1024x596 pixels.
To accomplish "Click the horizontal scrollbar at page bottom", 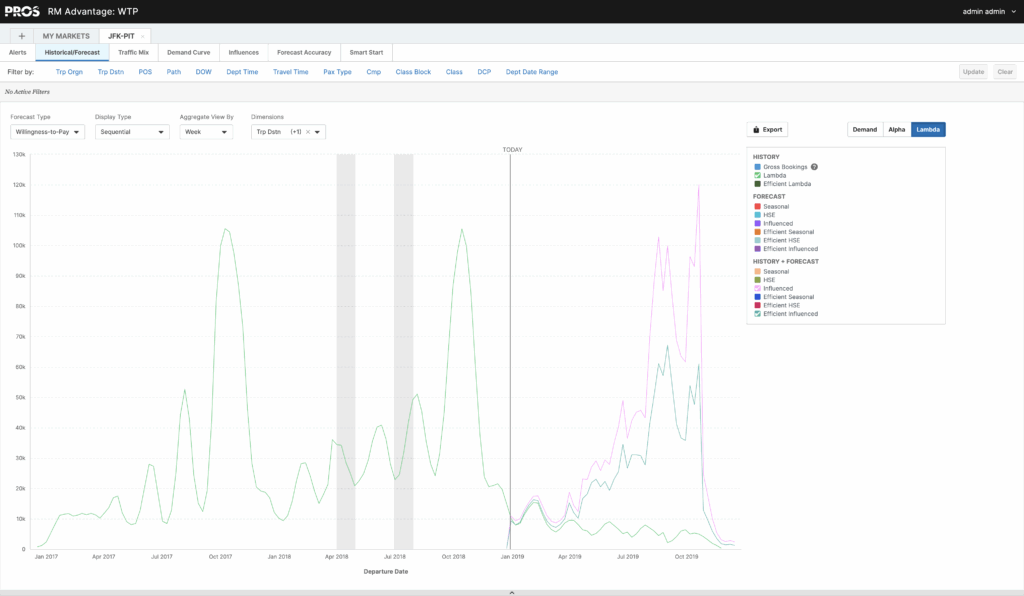I will (512, 591).
